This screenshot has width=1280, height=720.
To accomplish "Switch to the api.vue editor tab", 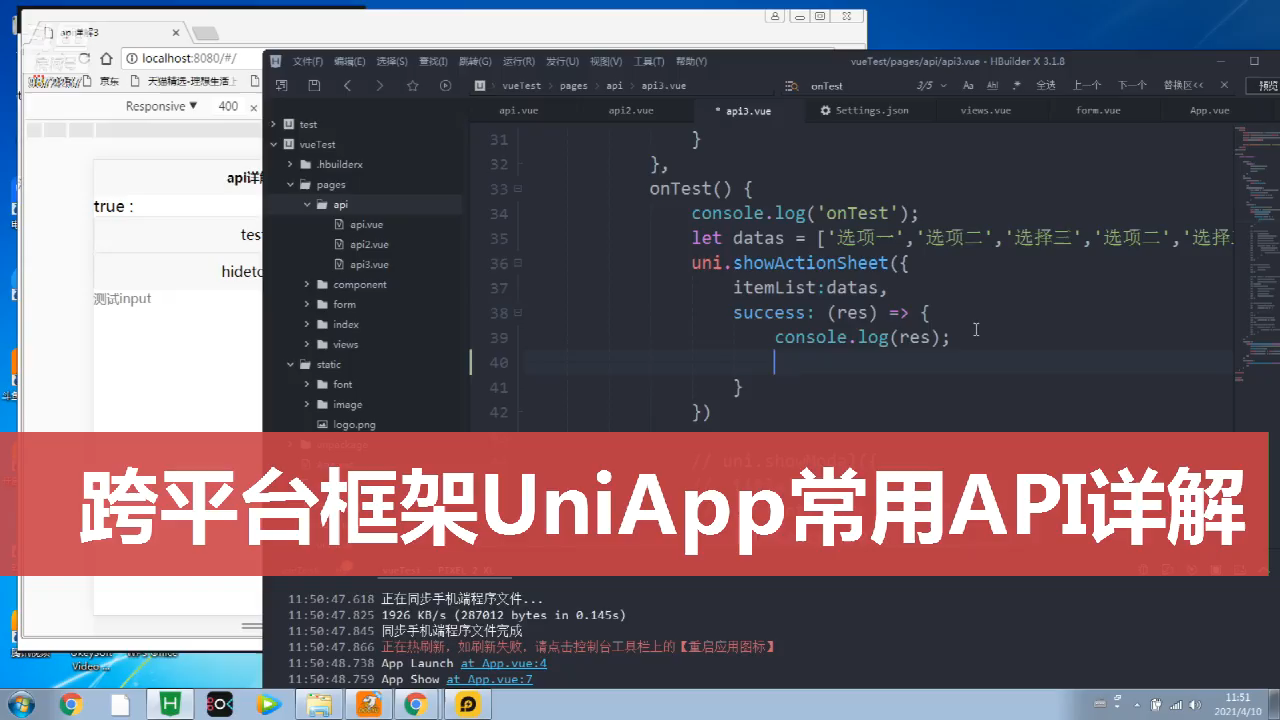I will 519,111.
